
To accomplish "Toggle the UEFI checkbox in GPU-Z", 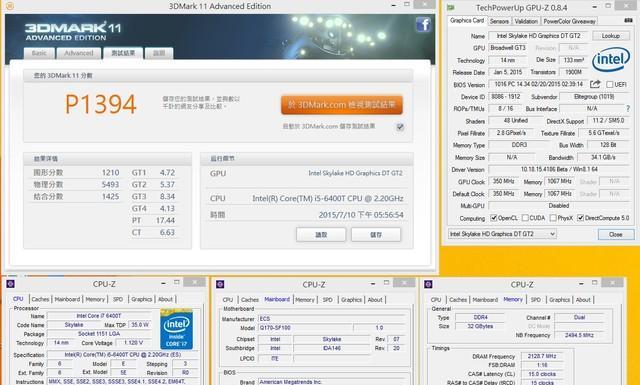I will (609, 85).
